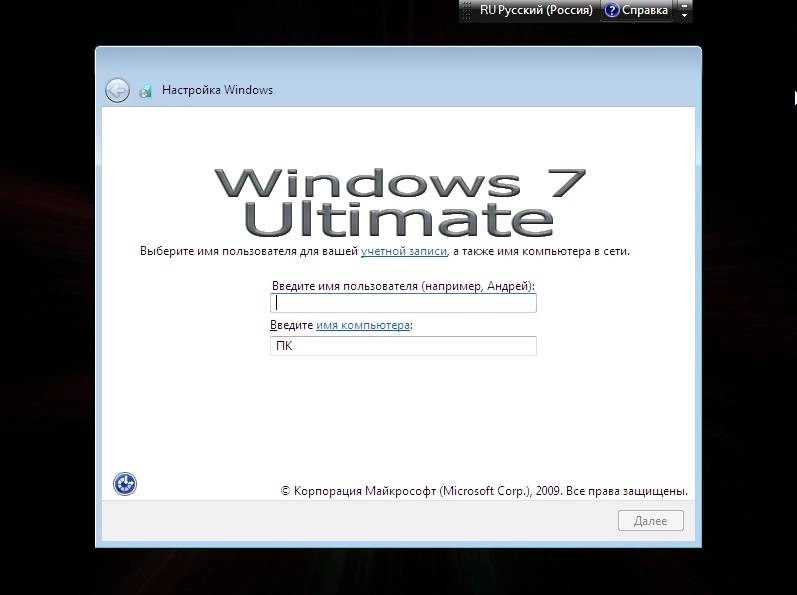Click the user name input field
Viewport: 797px width, 595px height.
[x=403, y=303]
